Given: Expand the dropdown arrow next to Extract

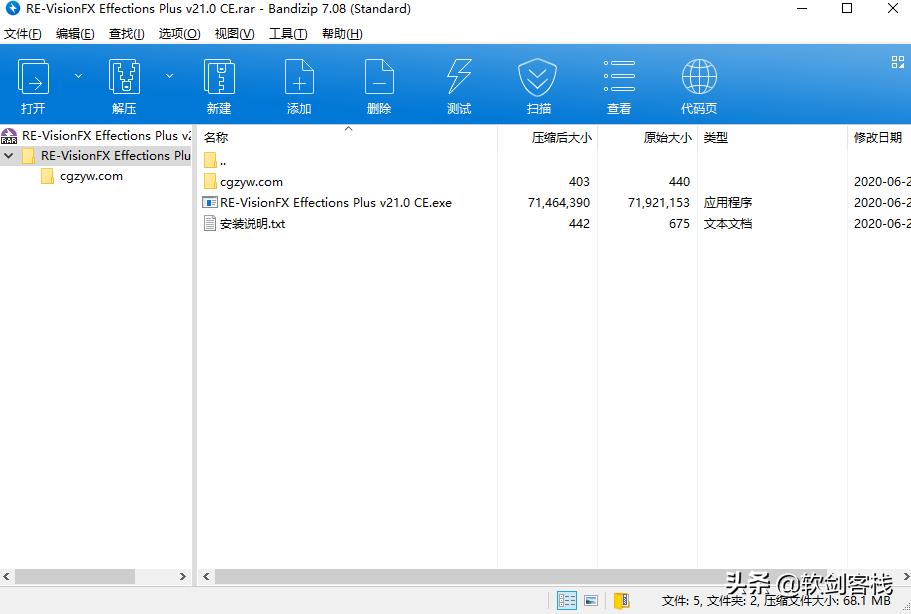Looking at the screenshot, I should (x=169, y=75).
